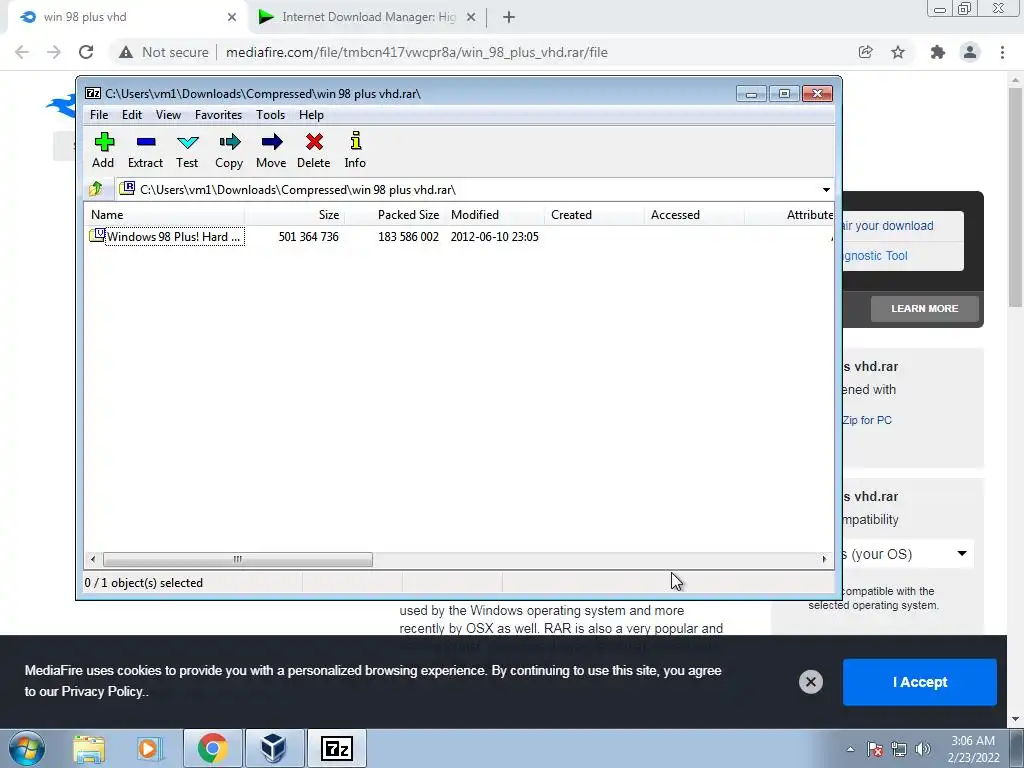Share this page via the address bar icon
Screen dimensions: 1024x768
click(865, 52)
